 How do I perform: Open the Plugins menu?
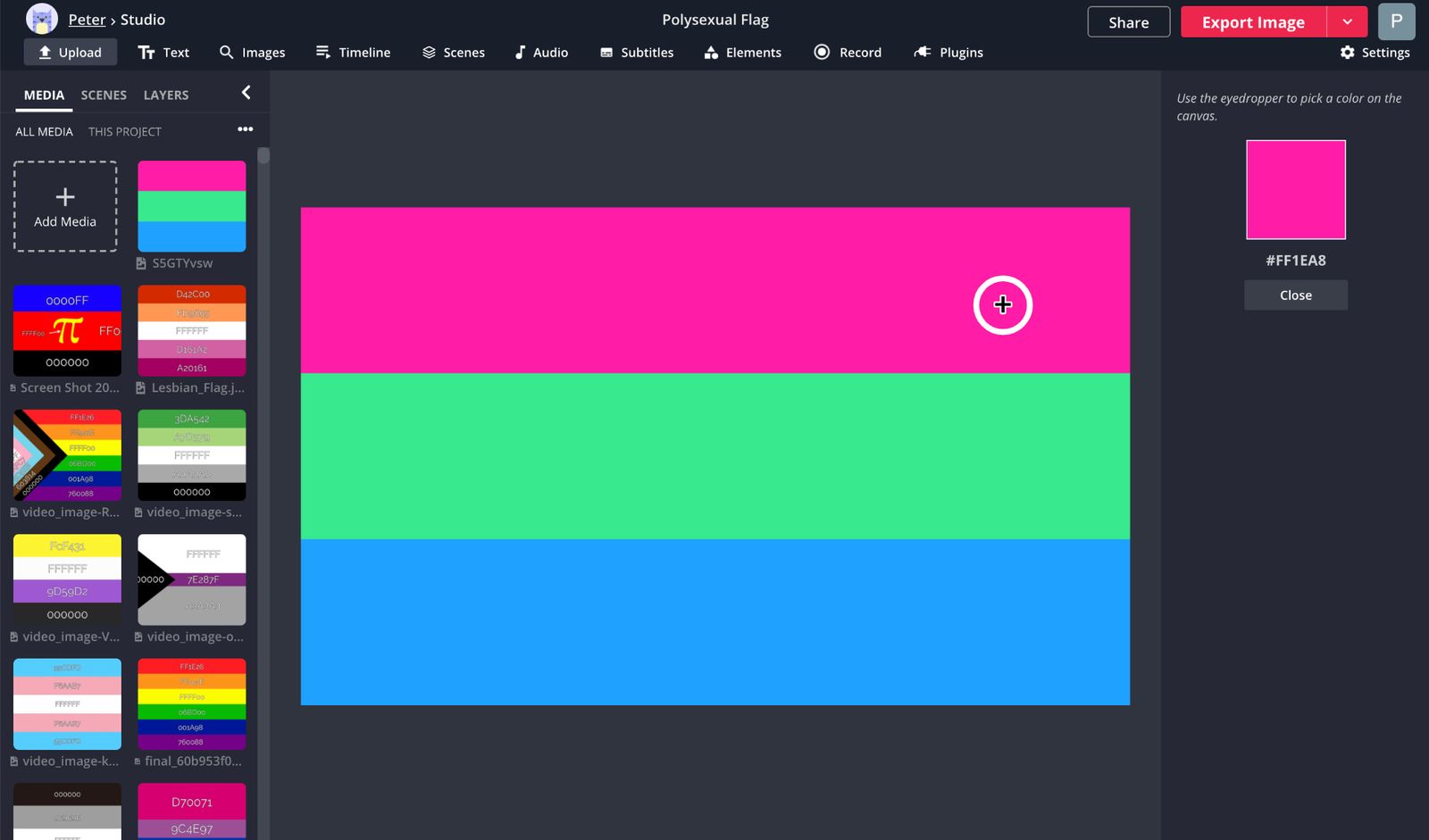click(x=948, y=53)
